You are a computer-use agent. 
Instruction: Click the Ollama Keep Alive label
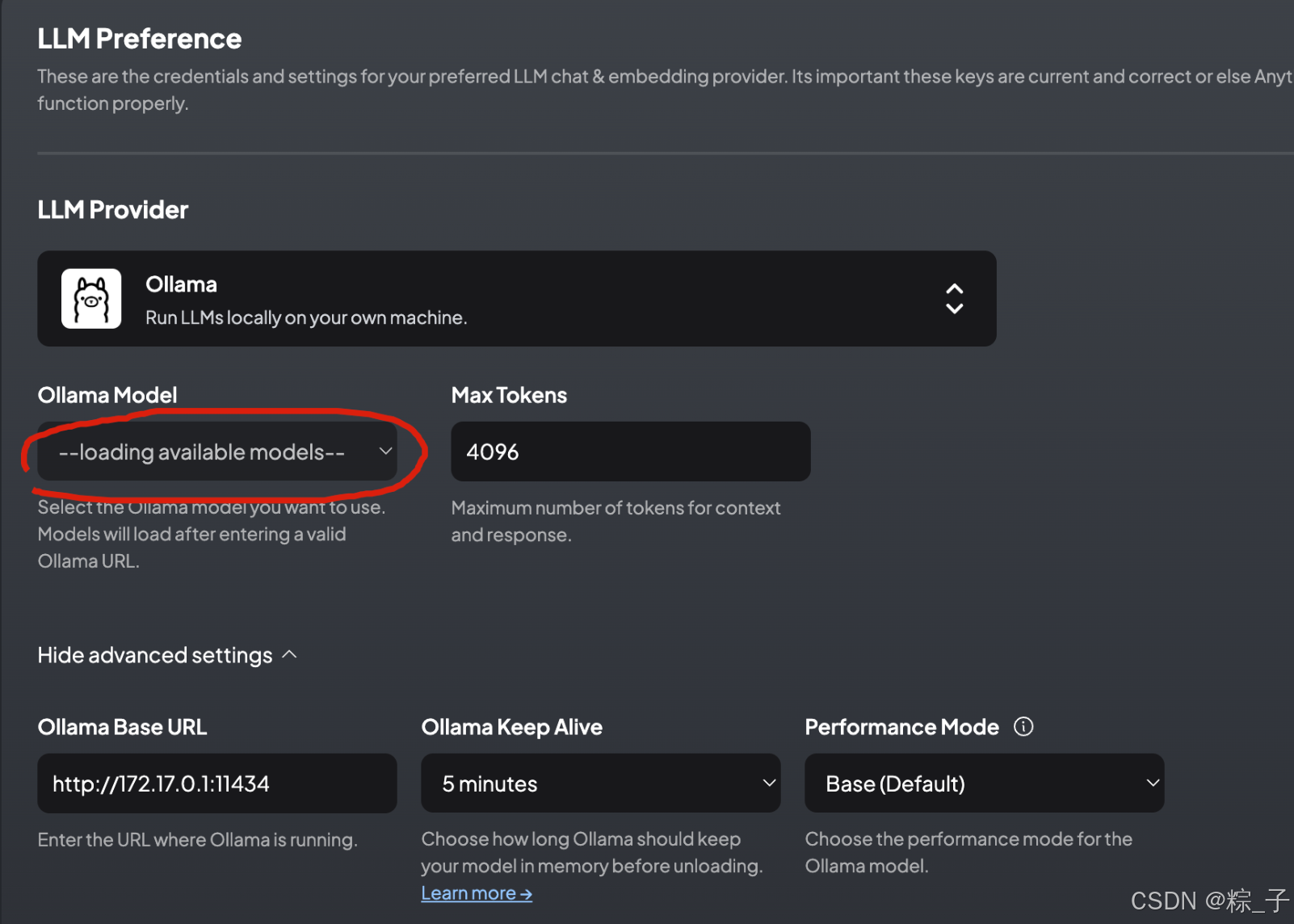coord(511,727)
